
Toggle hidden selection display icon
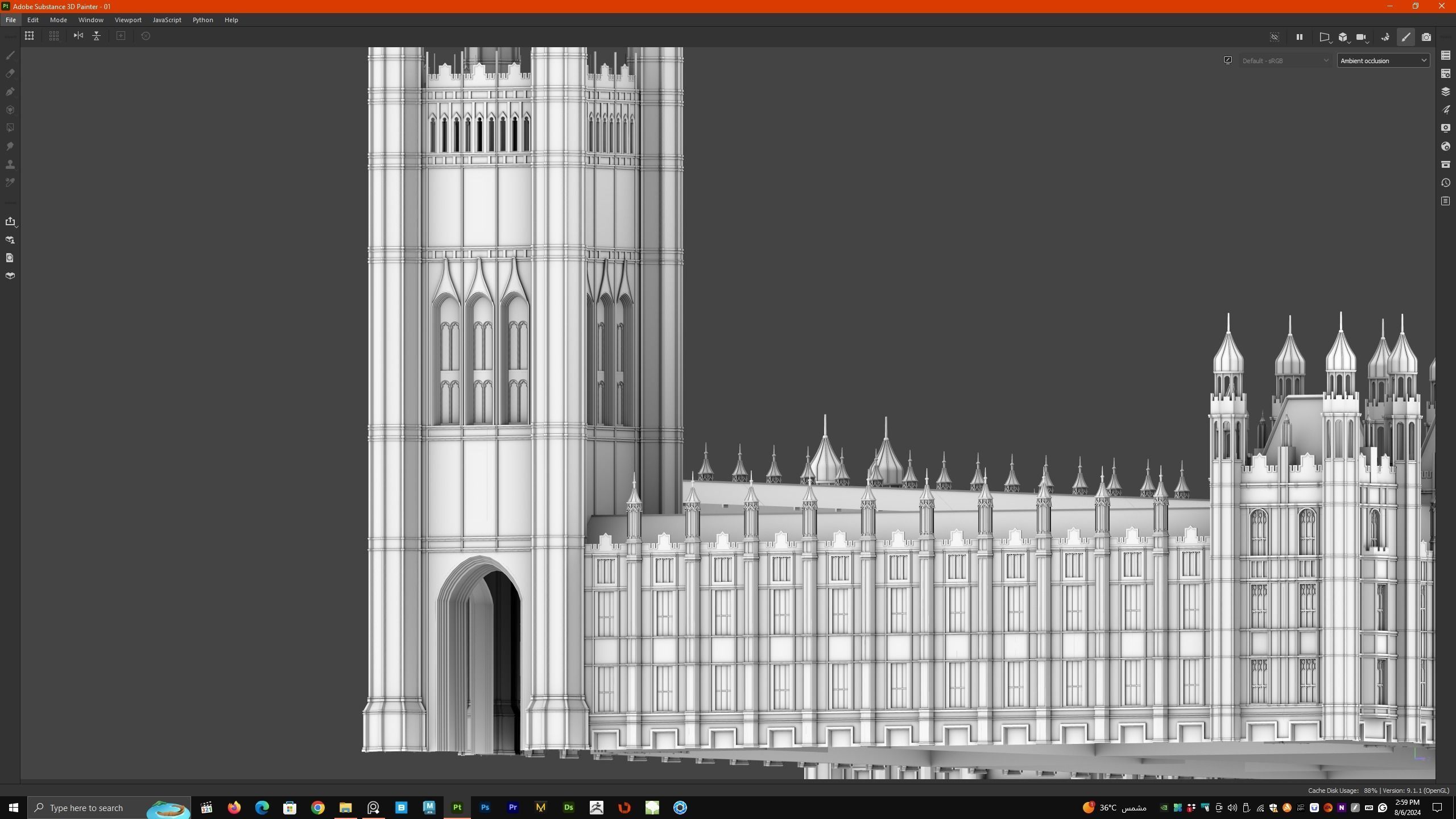(x=1275, y=37)
